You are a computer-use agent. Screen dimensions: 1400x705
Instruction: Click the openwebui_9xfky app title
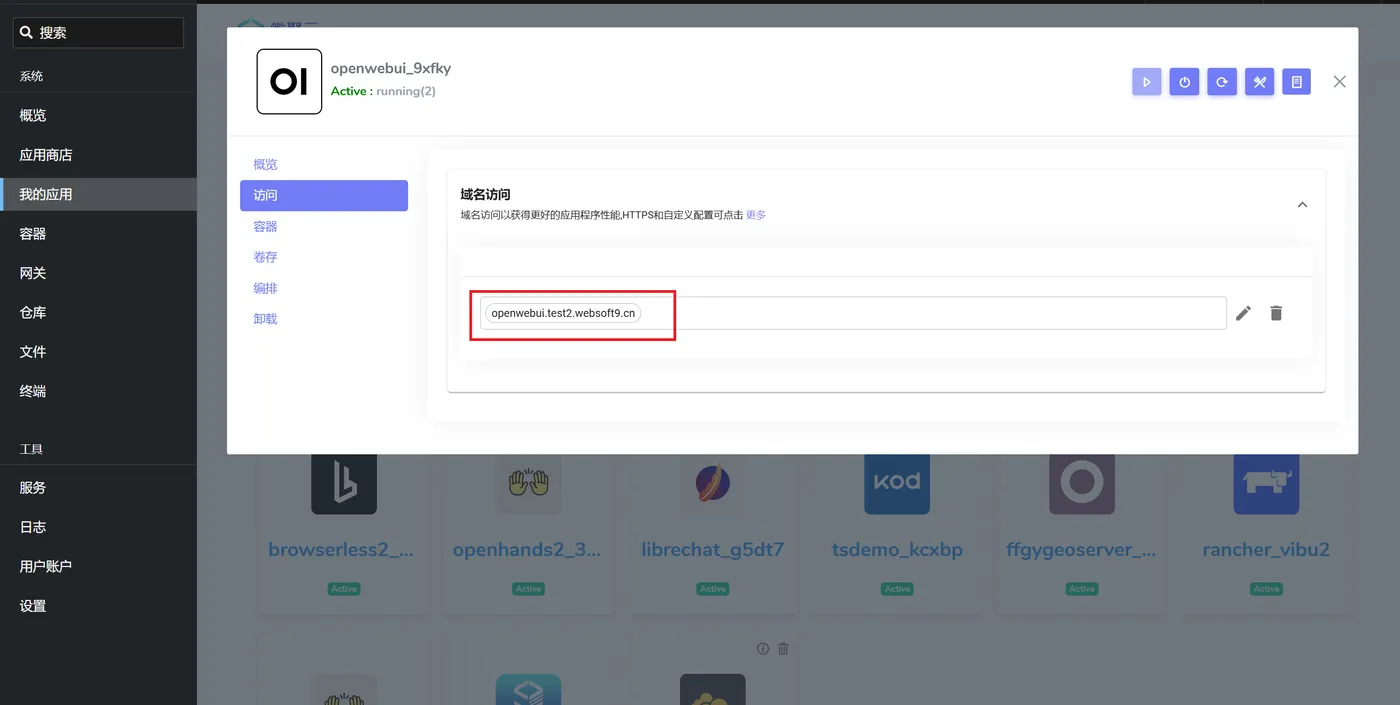pyautogui.click(x=391, y=68)
